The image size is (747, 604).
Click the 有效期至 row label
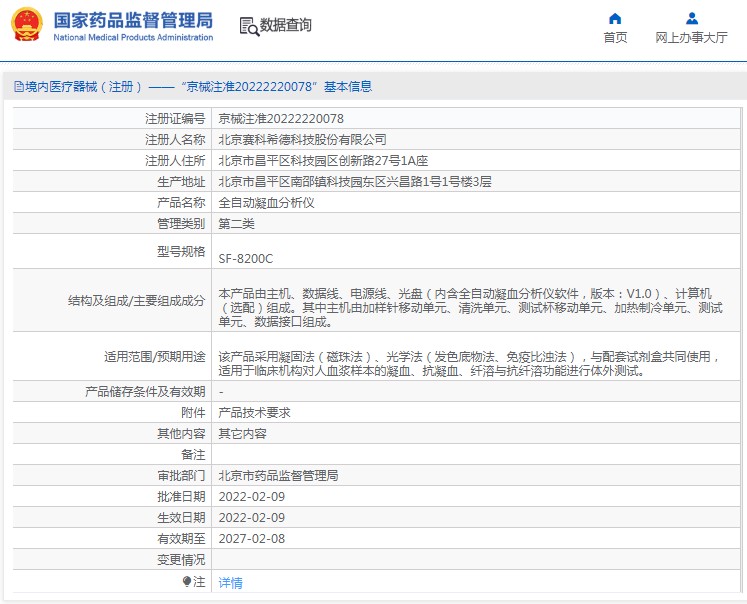[x=181, y=538]
